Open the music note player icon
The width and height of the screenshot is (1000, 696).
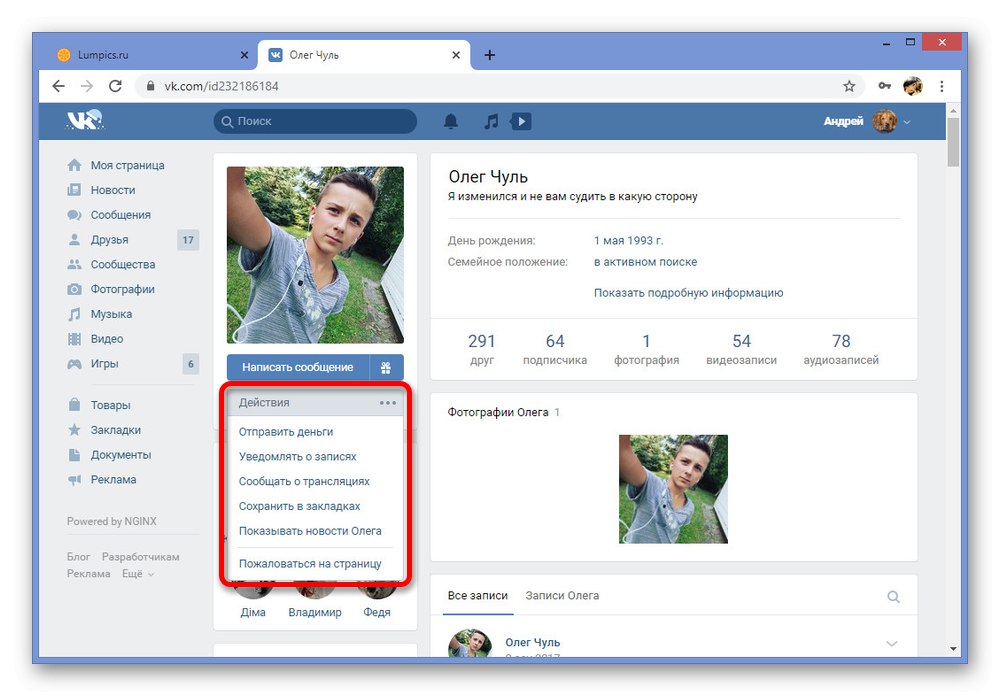(x=490, y=121)
